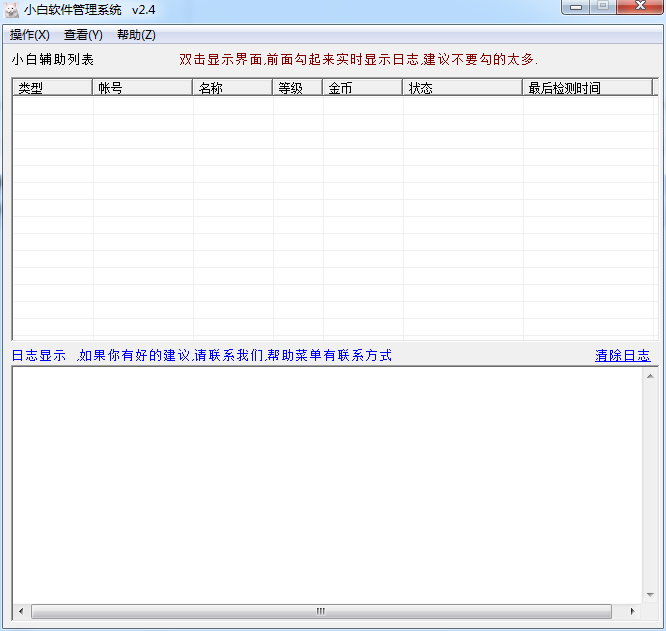Click the horizontal scrollbar thumb in log

click(x=322, y=611)
